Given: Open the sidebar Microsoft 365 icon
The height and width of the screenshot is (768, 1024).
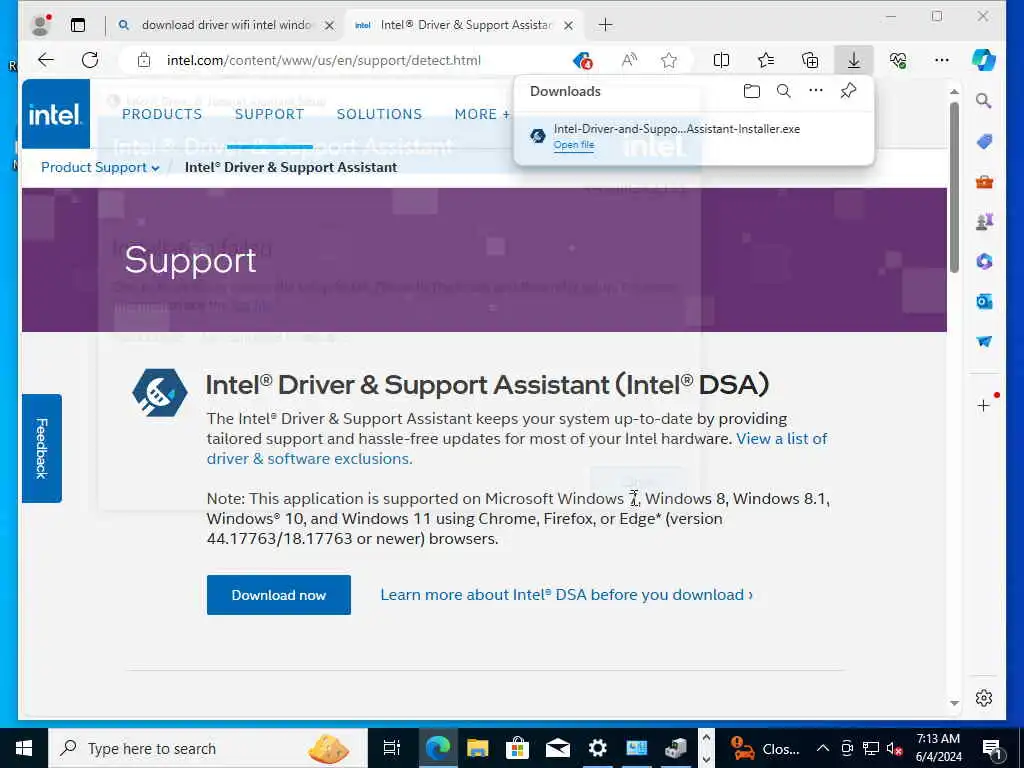Looking at the screenshot, I should click(984, 261).
